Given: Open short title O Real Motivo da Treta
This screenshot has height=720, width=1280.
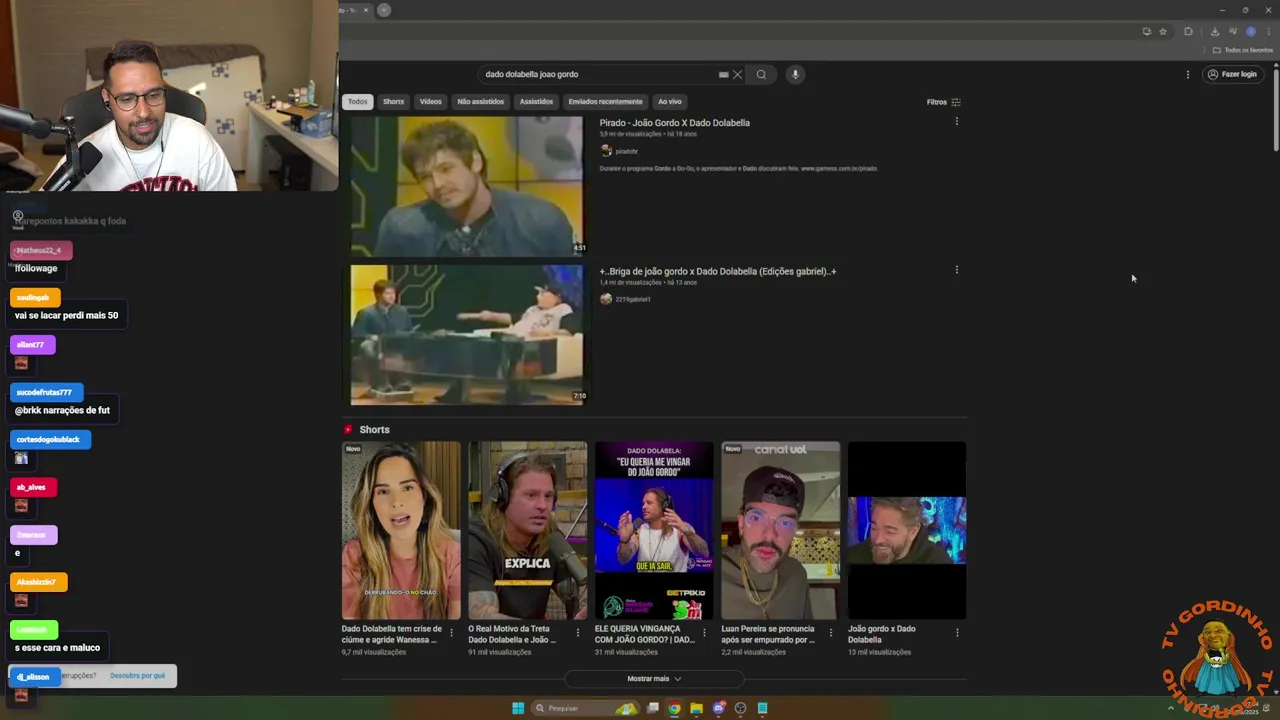Looking at the screenshot, I should tap(511, 634).
